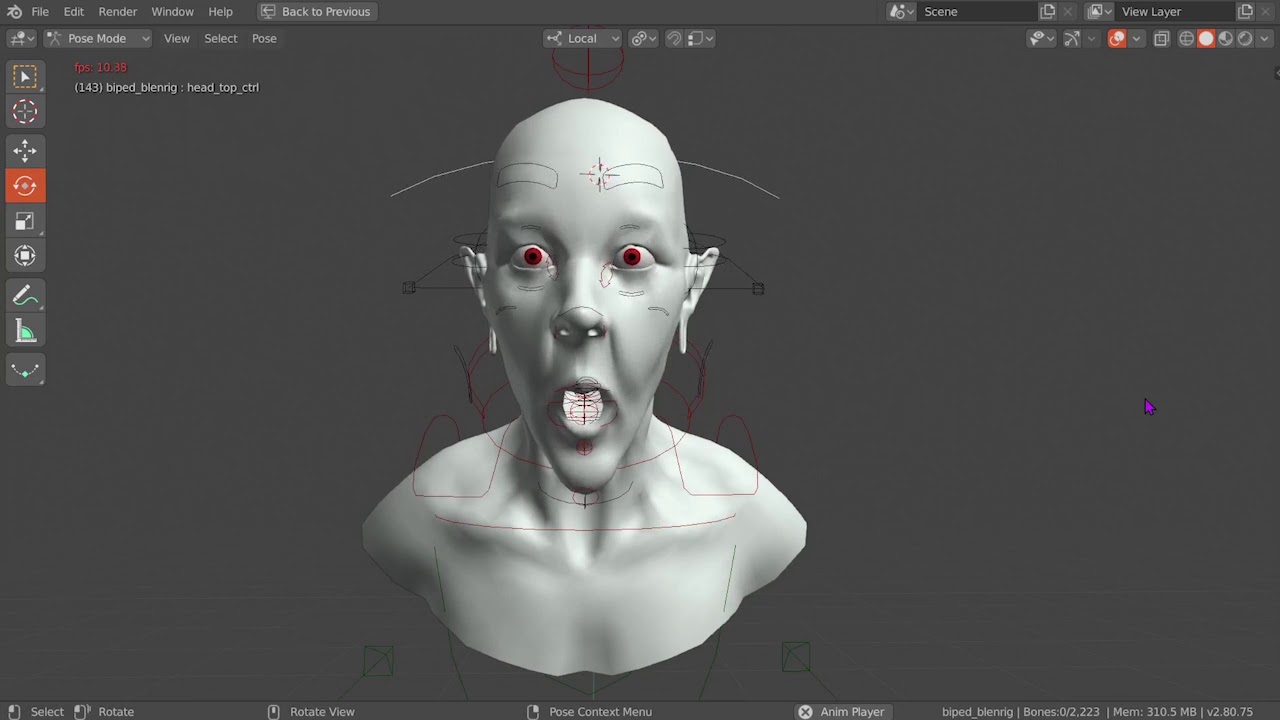The height and width of the screenshot is (720, 1280).
Task: Open the File menu
Action: click(40, 12)
